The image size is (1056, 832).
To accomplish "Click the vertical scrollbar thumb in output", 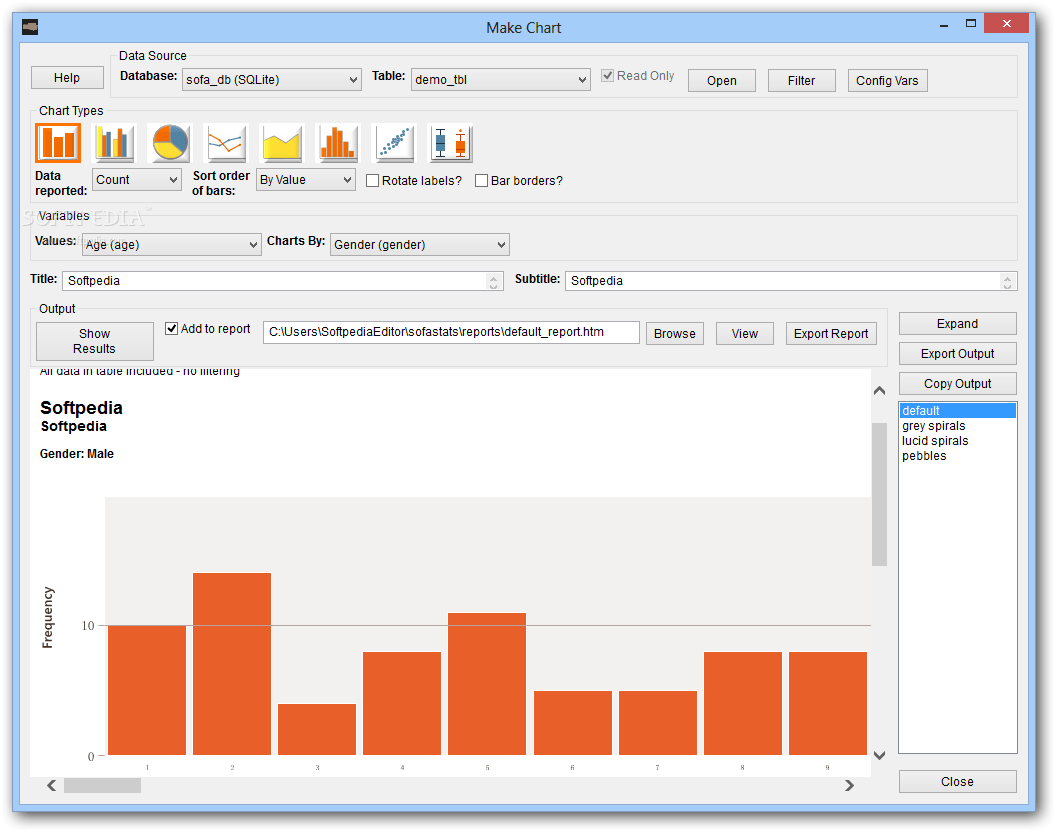I will (879, 494).
